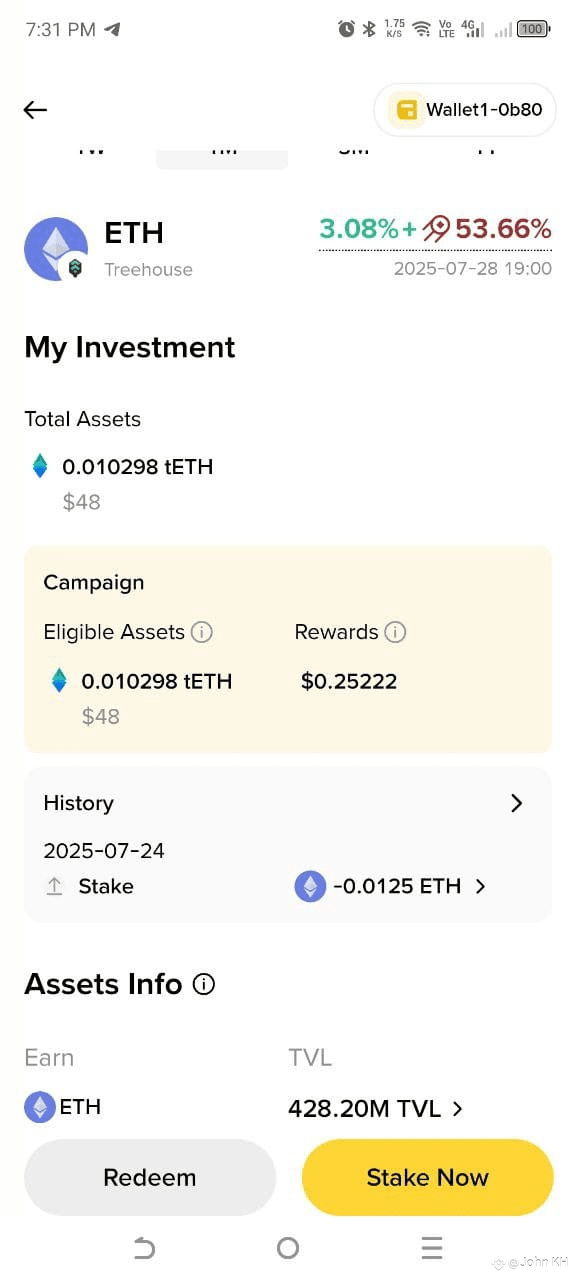The width and height of the screenshot is (576, 1280).
Task: Tap the back arrow icon
Action: click(35, 110)
